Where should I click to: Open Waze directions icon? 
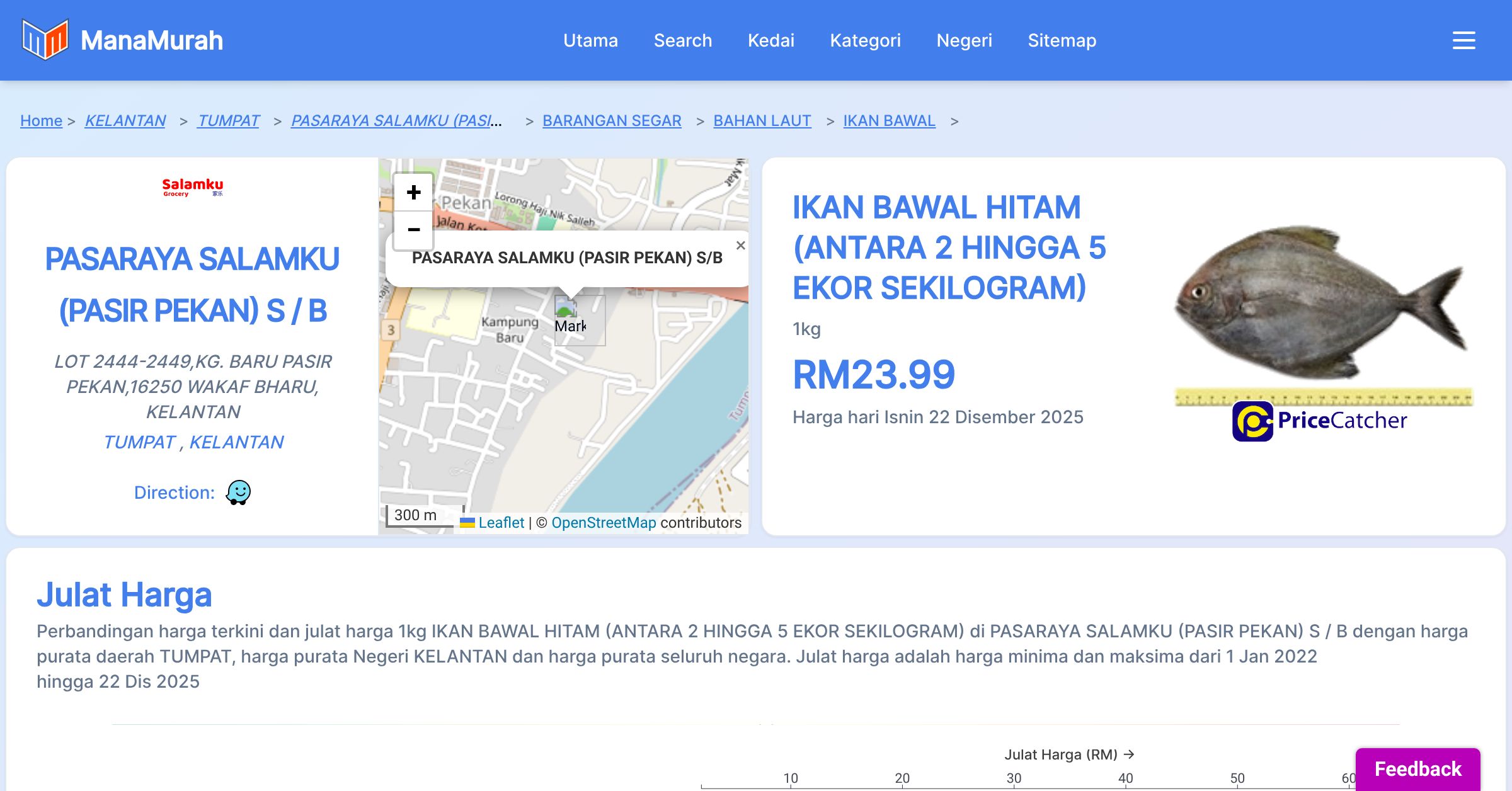tap(238, 492)
